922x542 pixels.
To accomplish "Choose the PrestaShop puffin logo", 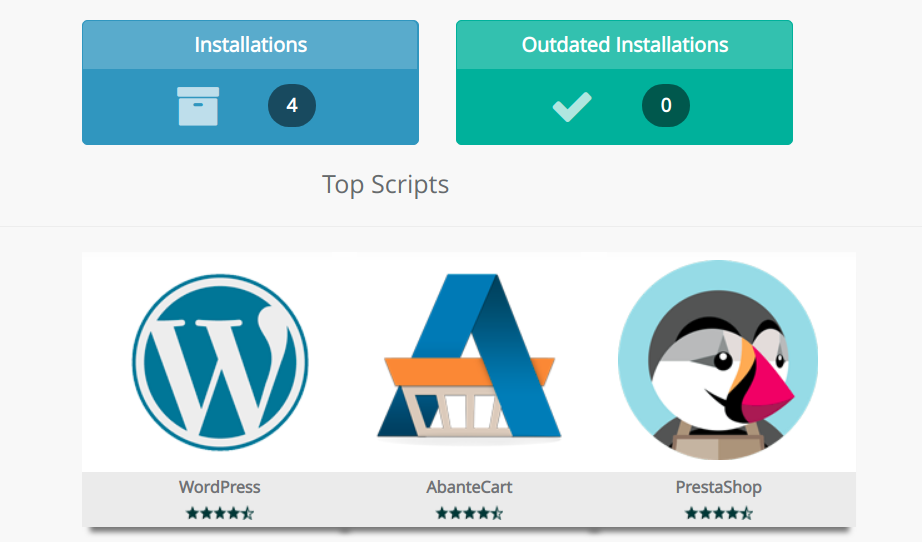I will tap(717, 360).
